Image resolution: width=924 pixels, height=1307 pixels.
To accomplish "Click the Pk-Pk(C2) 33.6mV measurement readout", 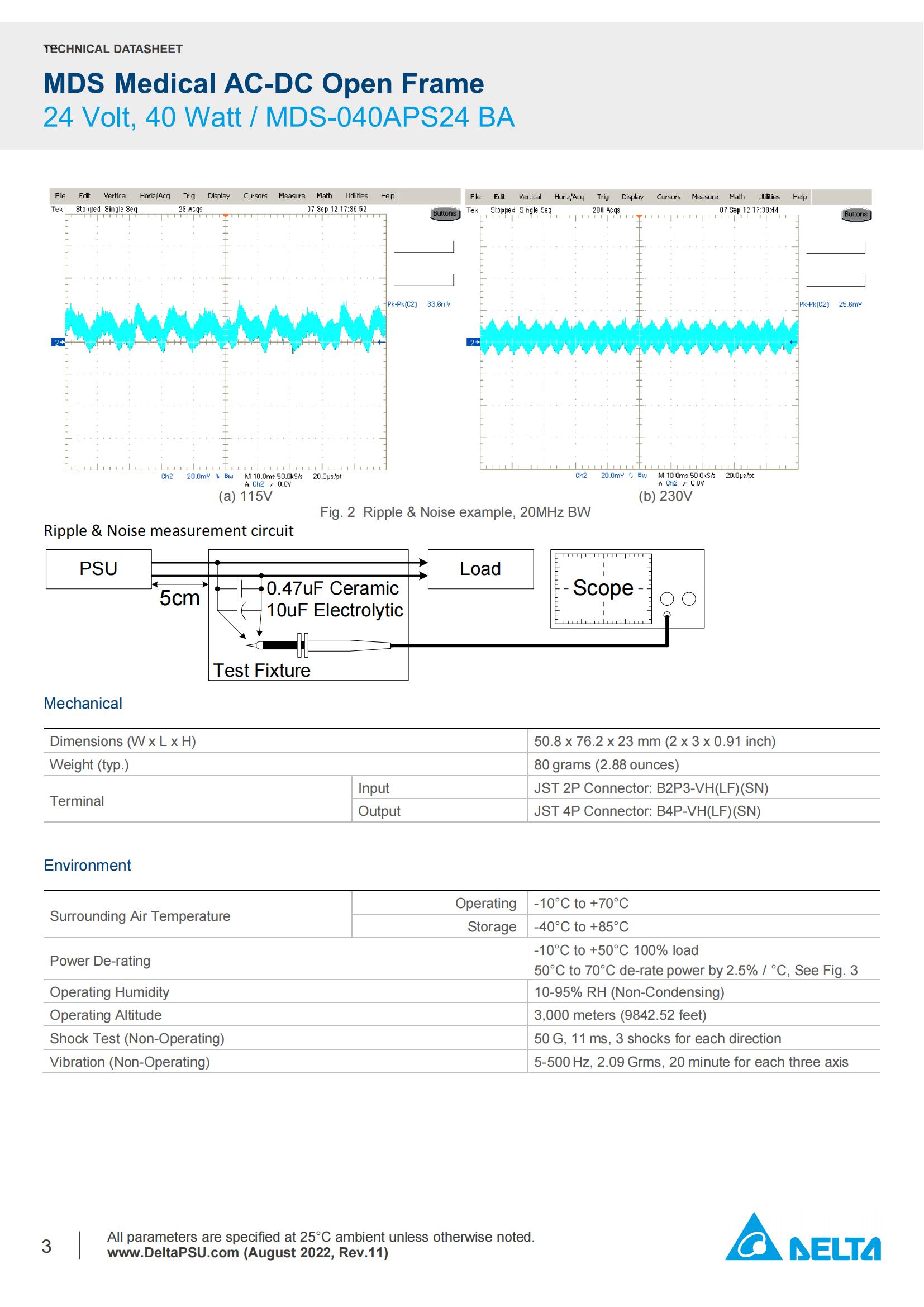I will coord(420,304).
